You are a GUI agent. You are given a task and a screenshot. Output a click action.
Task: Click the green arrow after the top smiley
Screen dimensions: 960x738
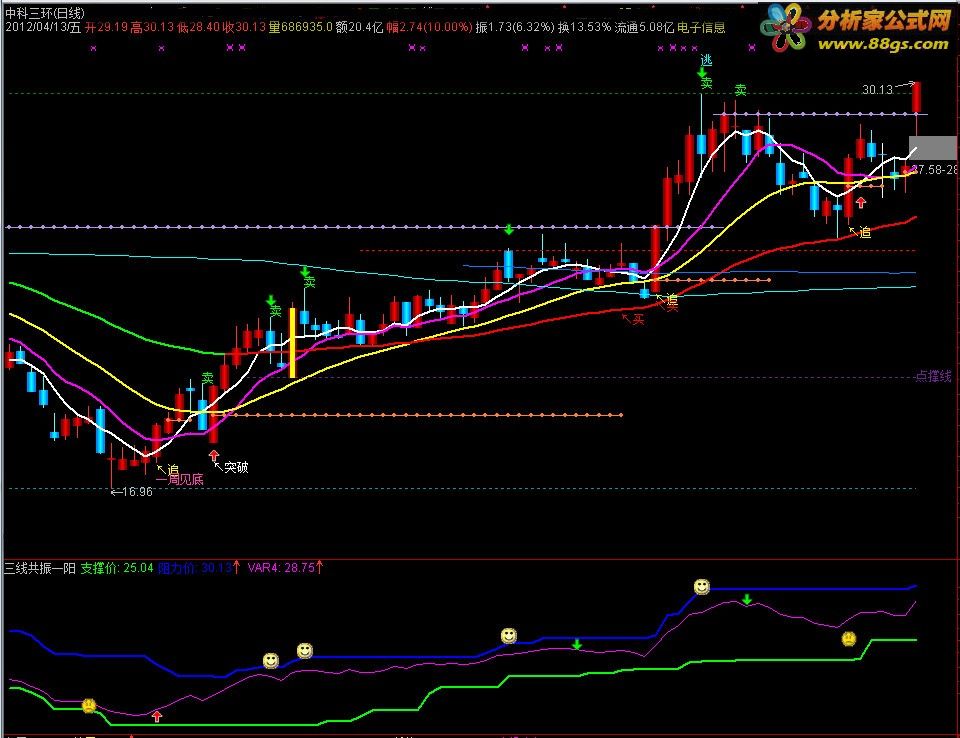(x=747, y=599)
